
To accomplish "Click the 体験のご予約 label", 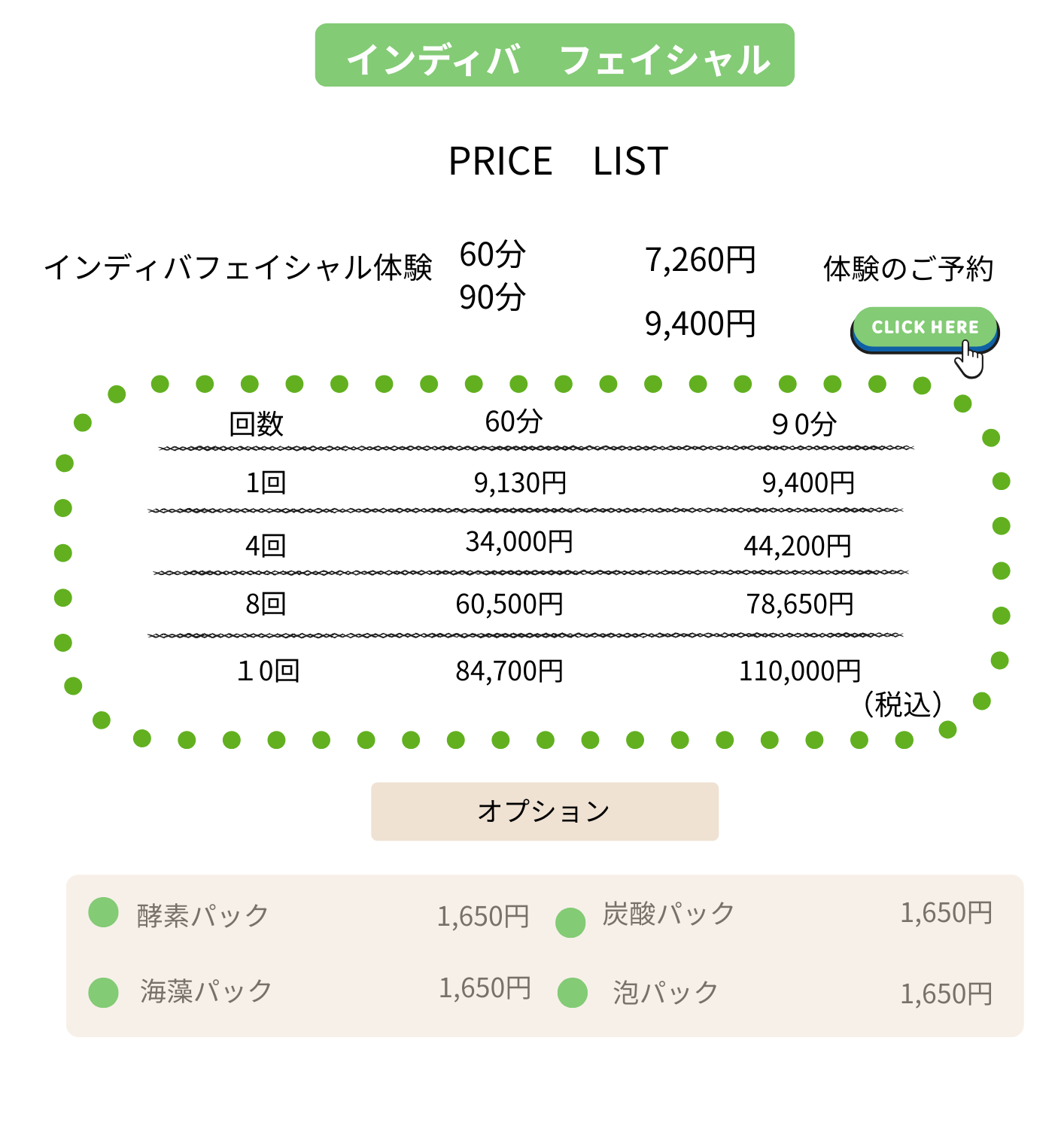I will [908, 269].
